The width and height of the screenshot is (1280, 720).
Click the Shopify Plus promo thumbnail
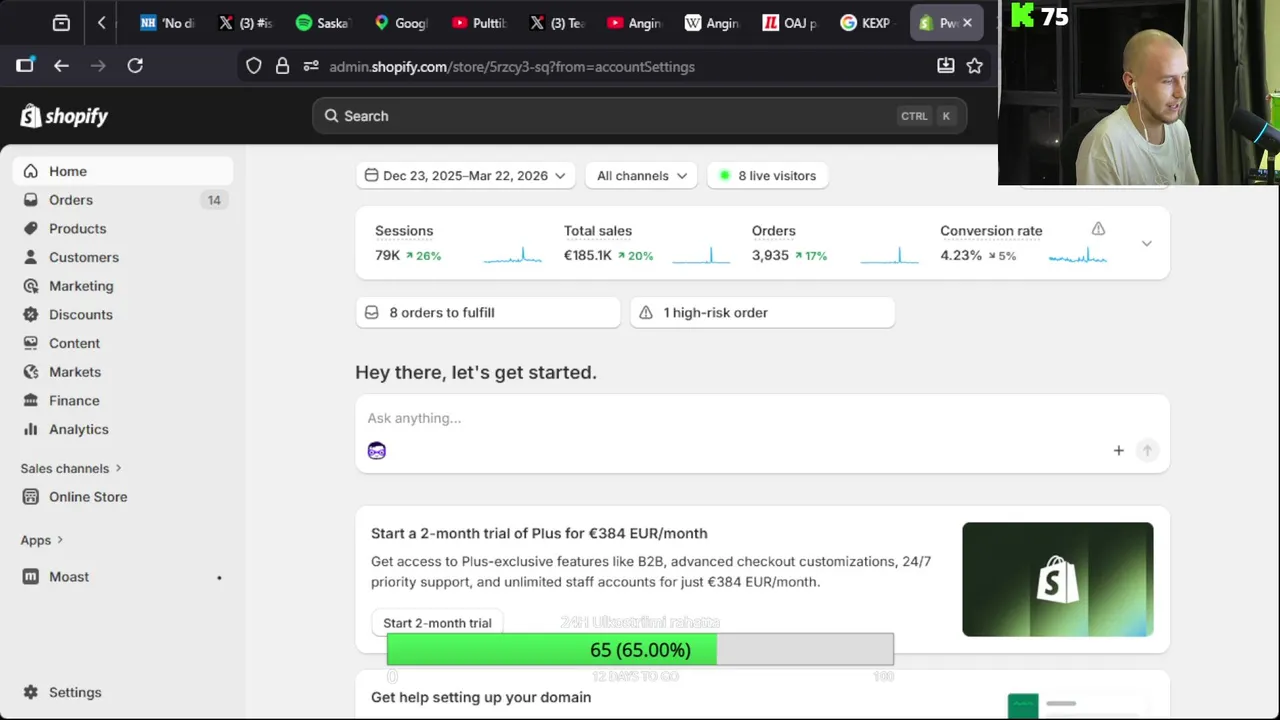(1058, 579)
